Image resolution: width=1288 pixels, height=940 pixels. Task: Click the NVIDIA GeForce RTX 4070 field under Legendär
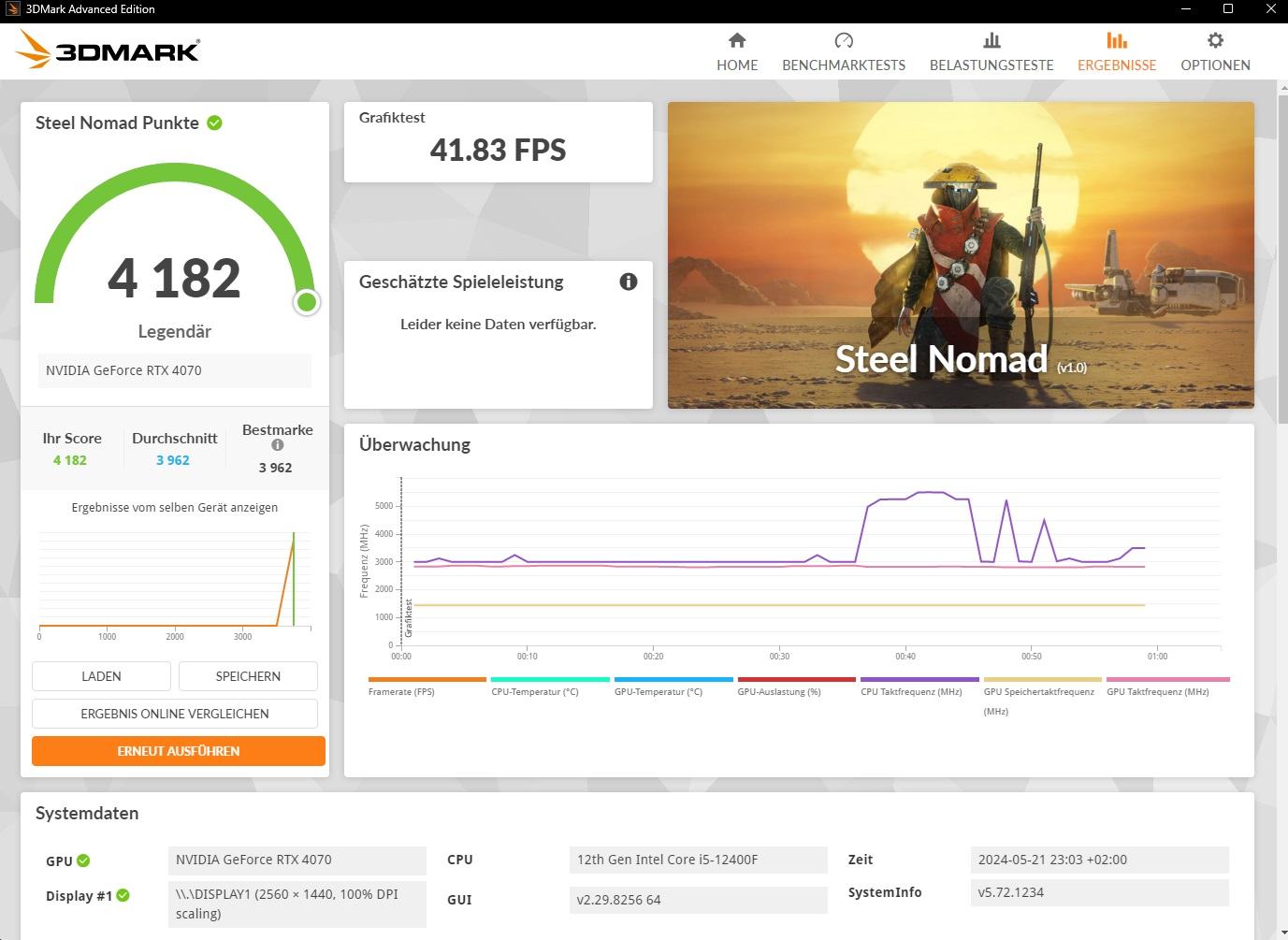tap(174, 370)
